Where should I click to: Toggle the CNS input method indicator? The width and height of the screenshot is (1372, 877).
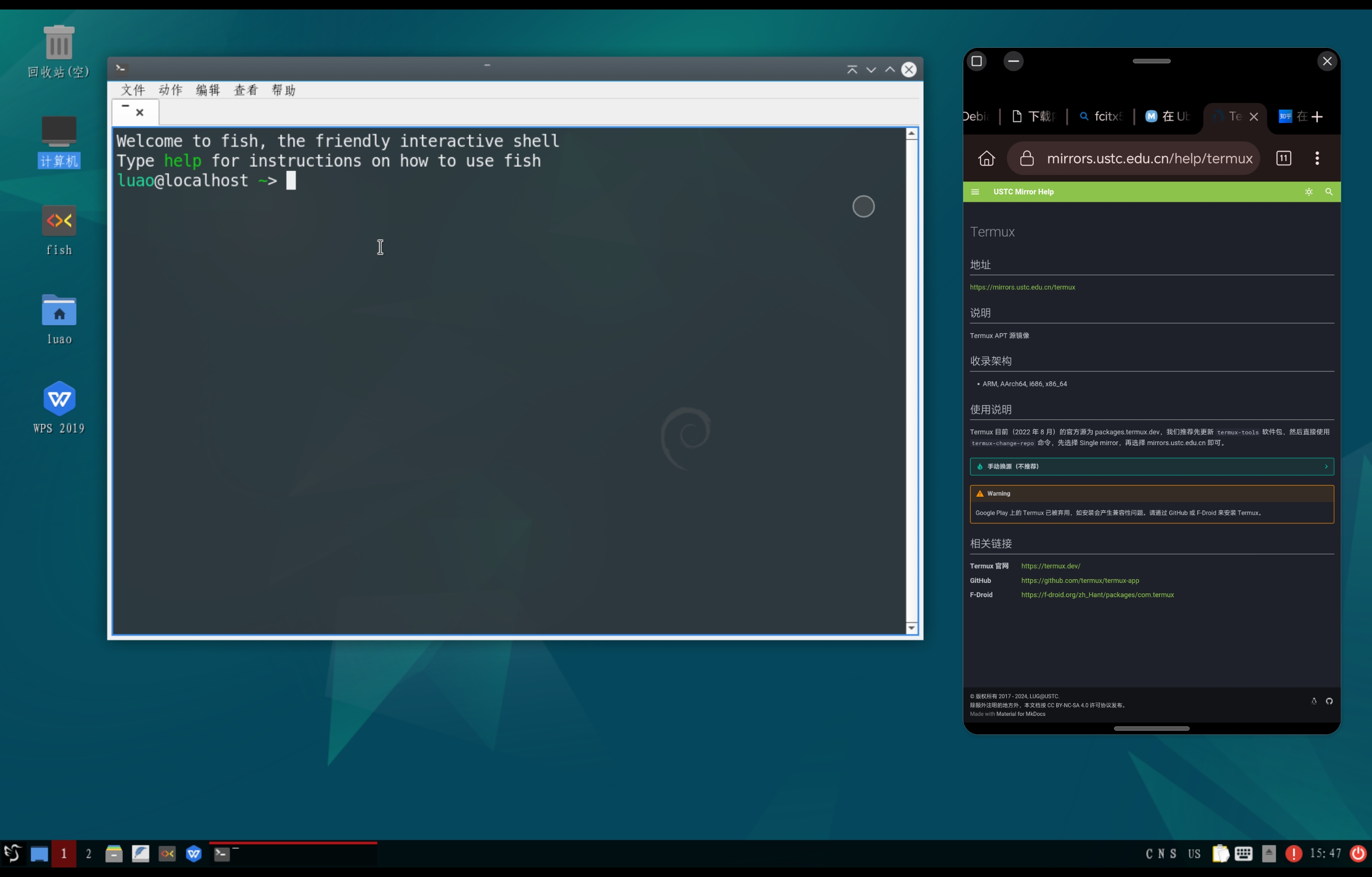point(1160,854)
